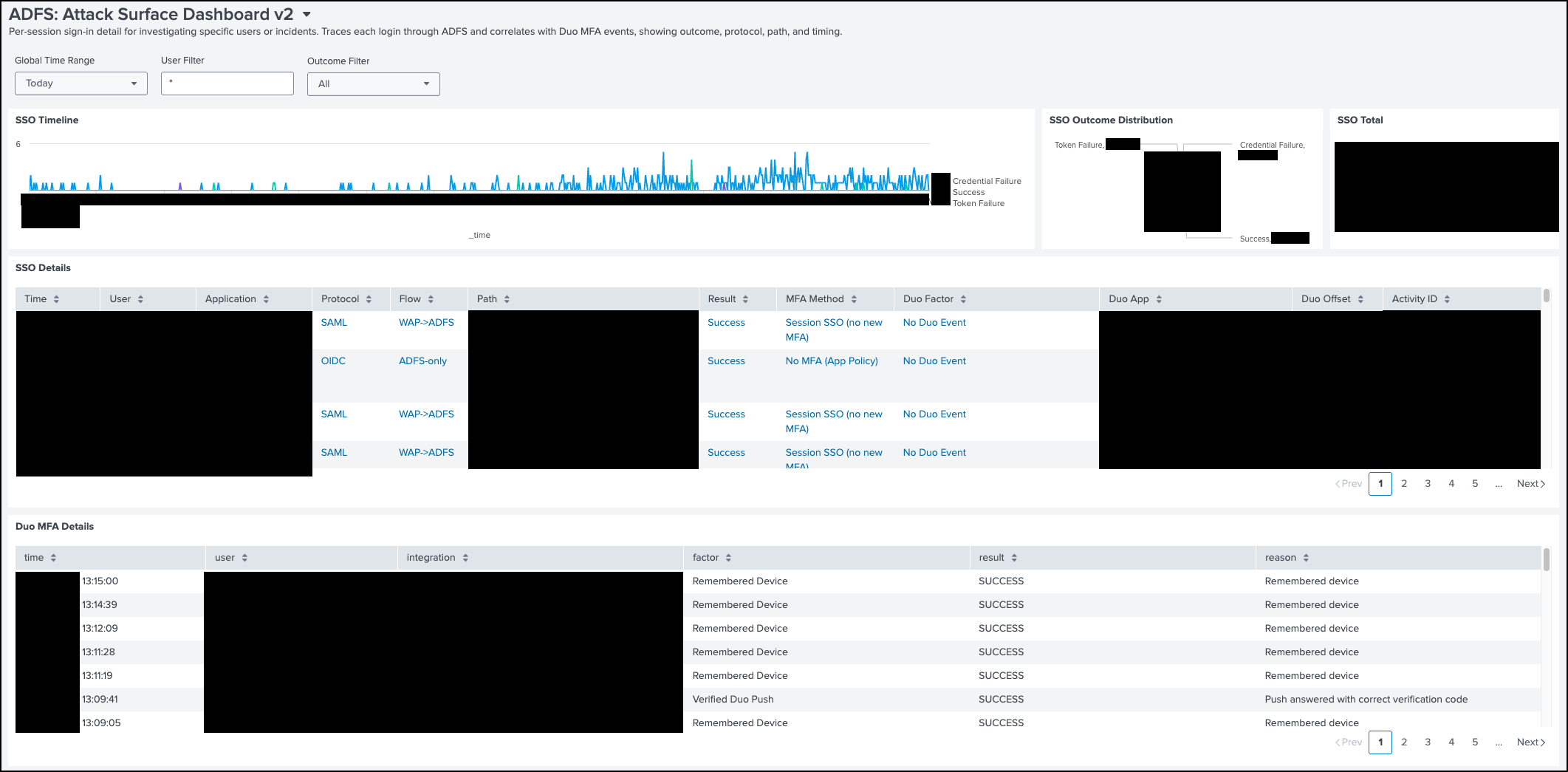Viewport: 1568px width, 772px height.
Task: Click the SSO Outcome Distribution panel title
Action: coord(1111,120)
